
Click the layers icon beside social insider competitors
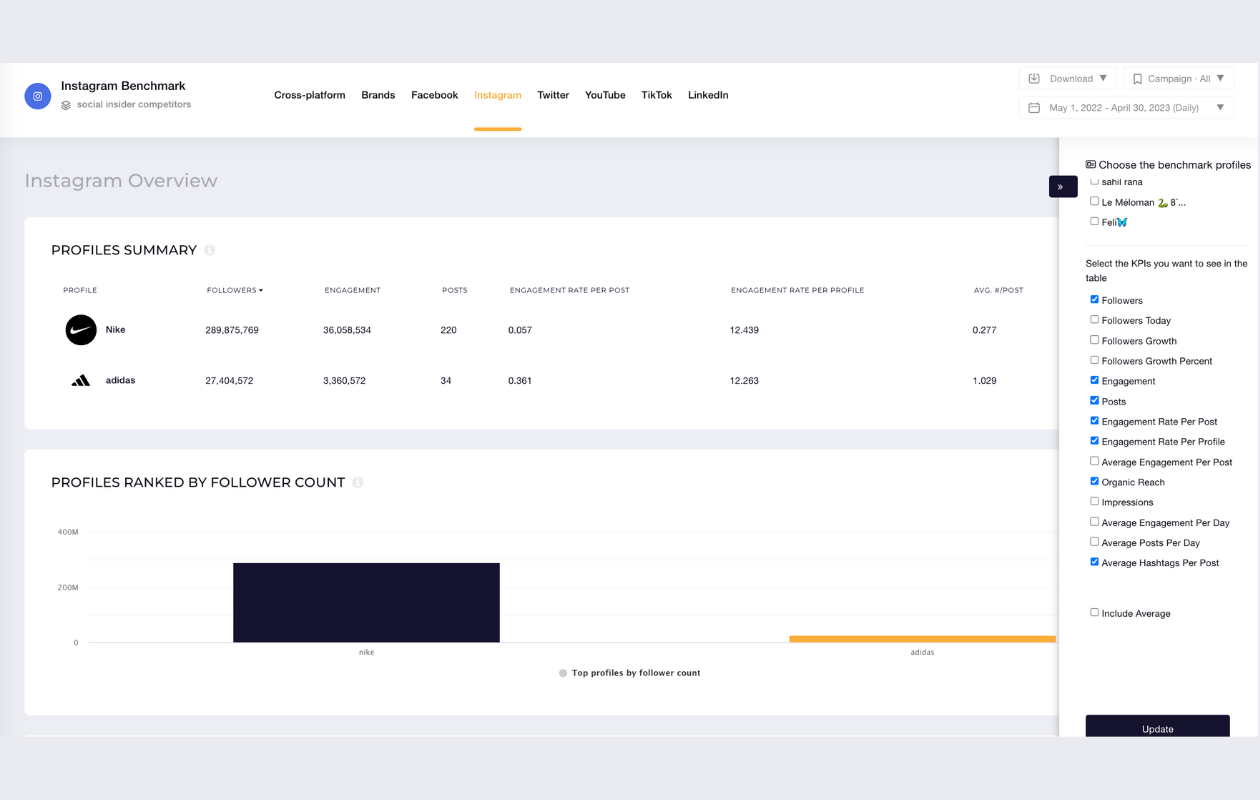click(x=66, y=105)
